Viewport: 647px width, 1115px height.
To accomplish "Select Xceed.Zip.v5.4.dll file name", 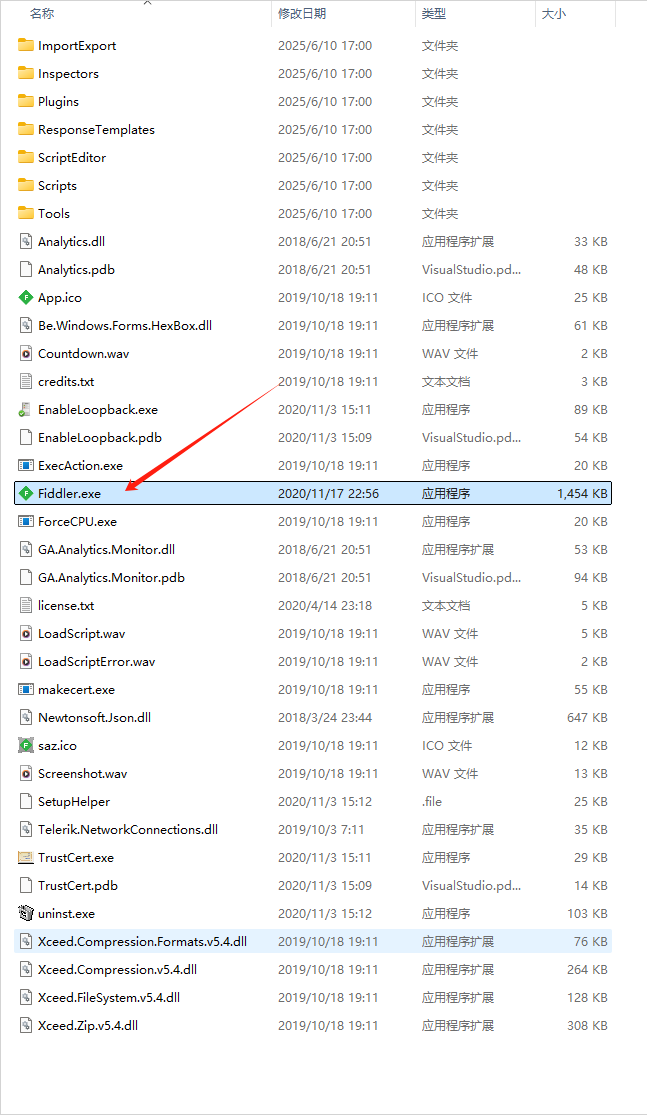I will [88, 1025].
